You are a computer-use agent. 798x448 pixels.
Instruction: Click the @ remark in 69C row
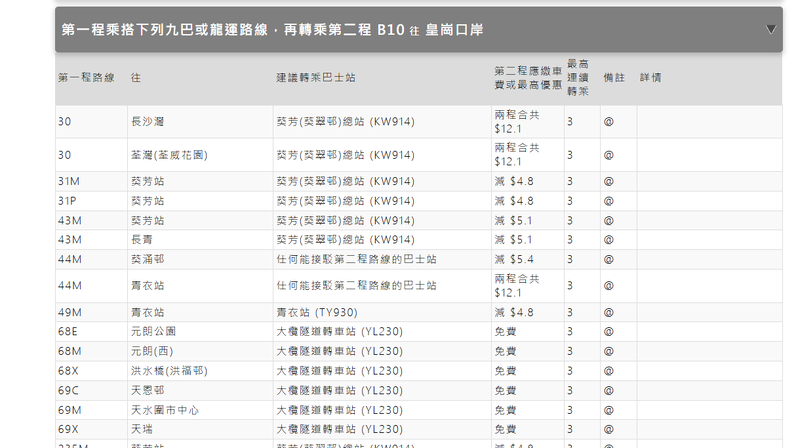(x=609, y=390)
